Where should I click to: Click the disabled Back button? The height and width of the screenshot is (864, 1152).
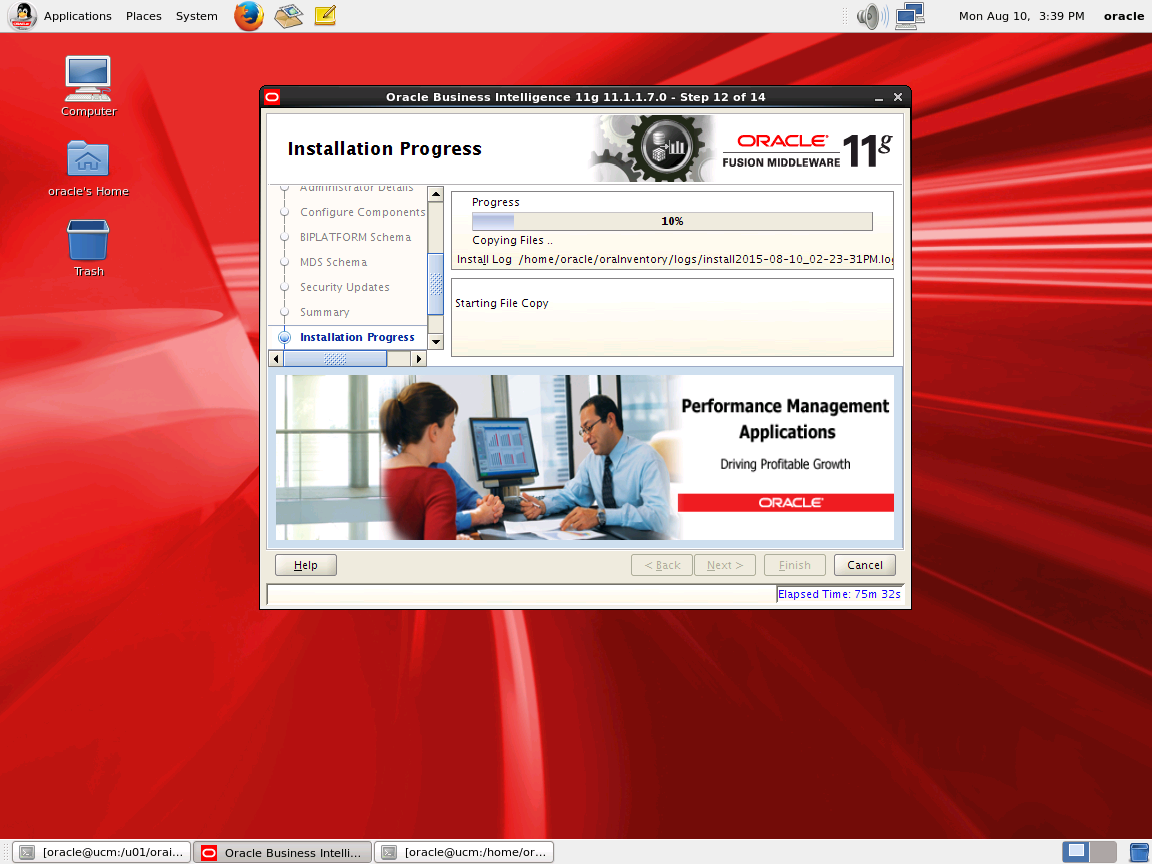[662, 565]
